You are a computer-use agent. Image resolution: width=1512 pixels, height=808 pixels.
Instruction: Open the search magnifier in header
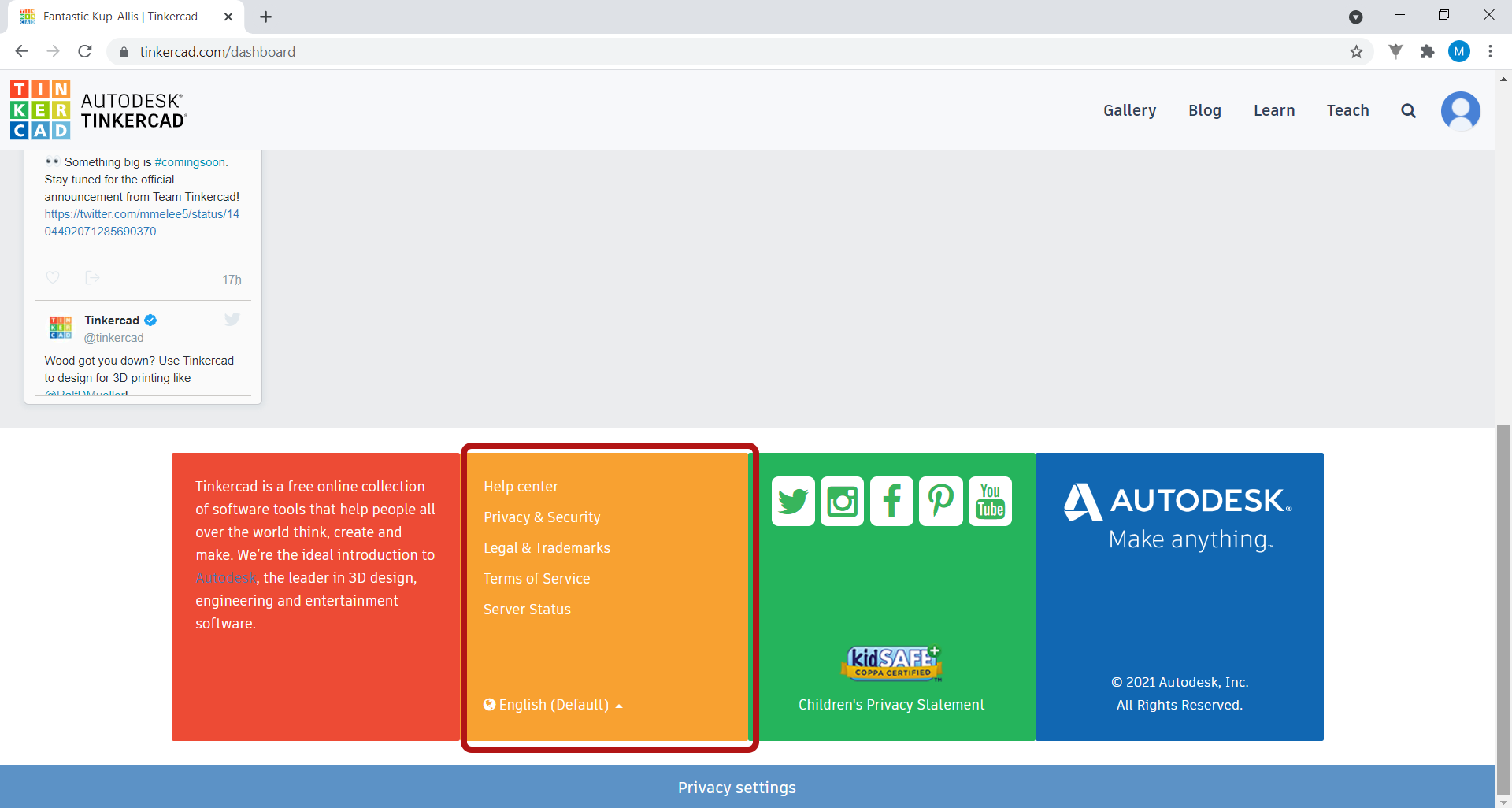click(1408, 111)
